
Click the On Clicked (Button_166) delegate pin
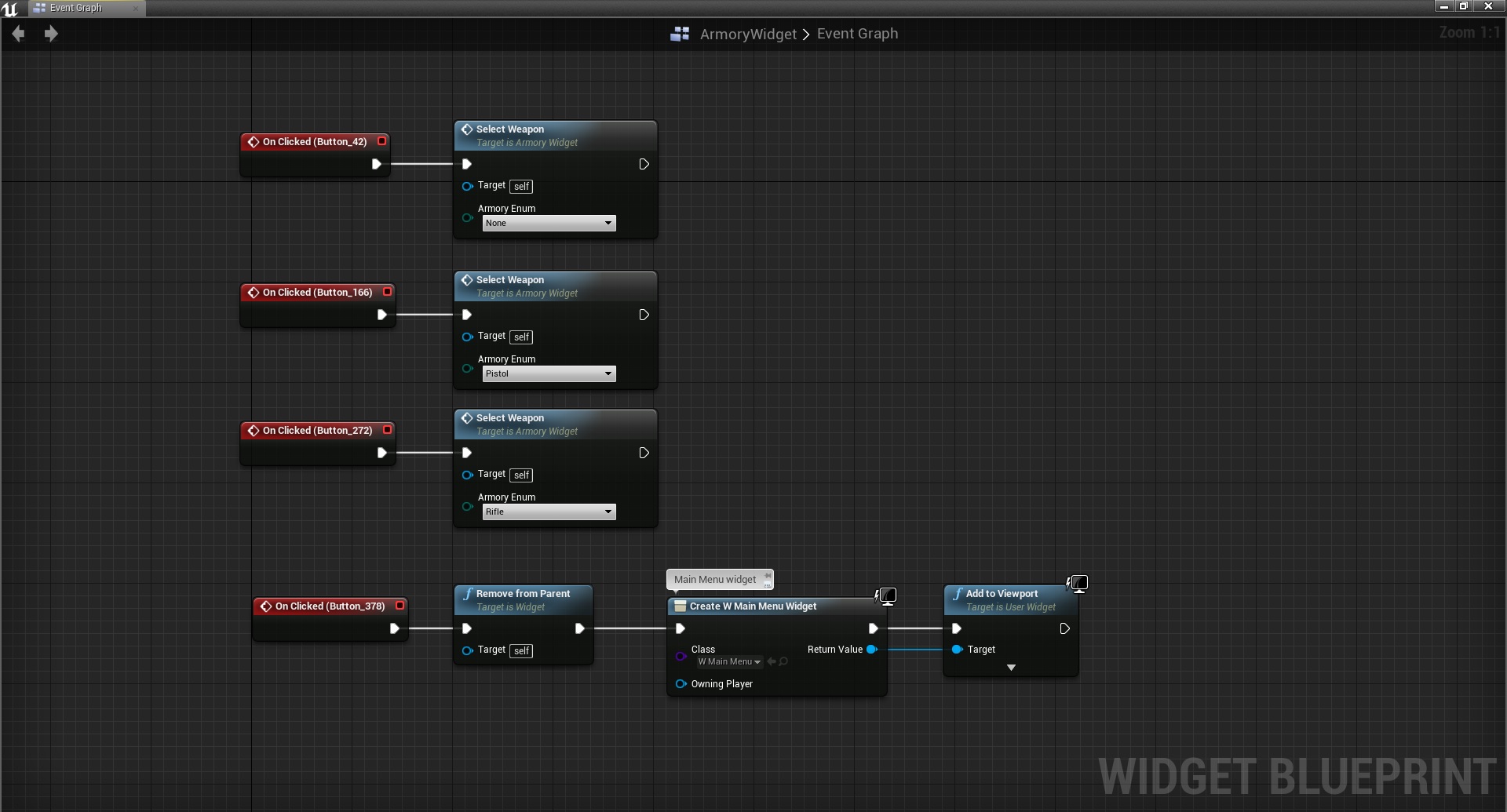click(x=387, y=292)
